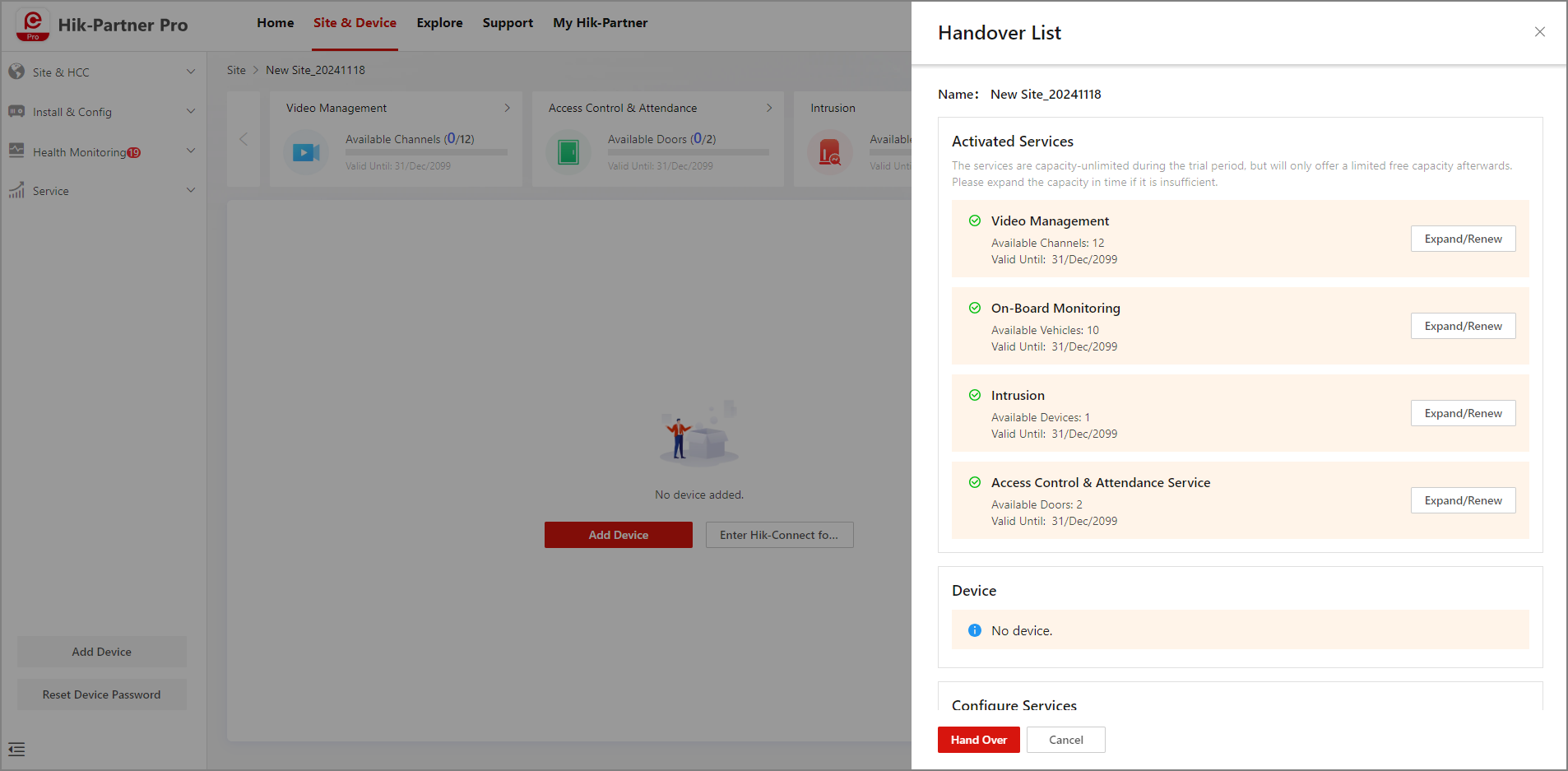Cancel the handover dialog

(x=1066, y=740)
